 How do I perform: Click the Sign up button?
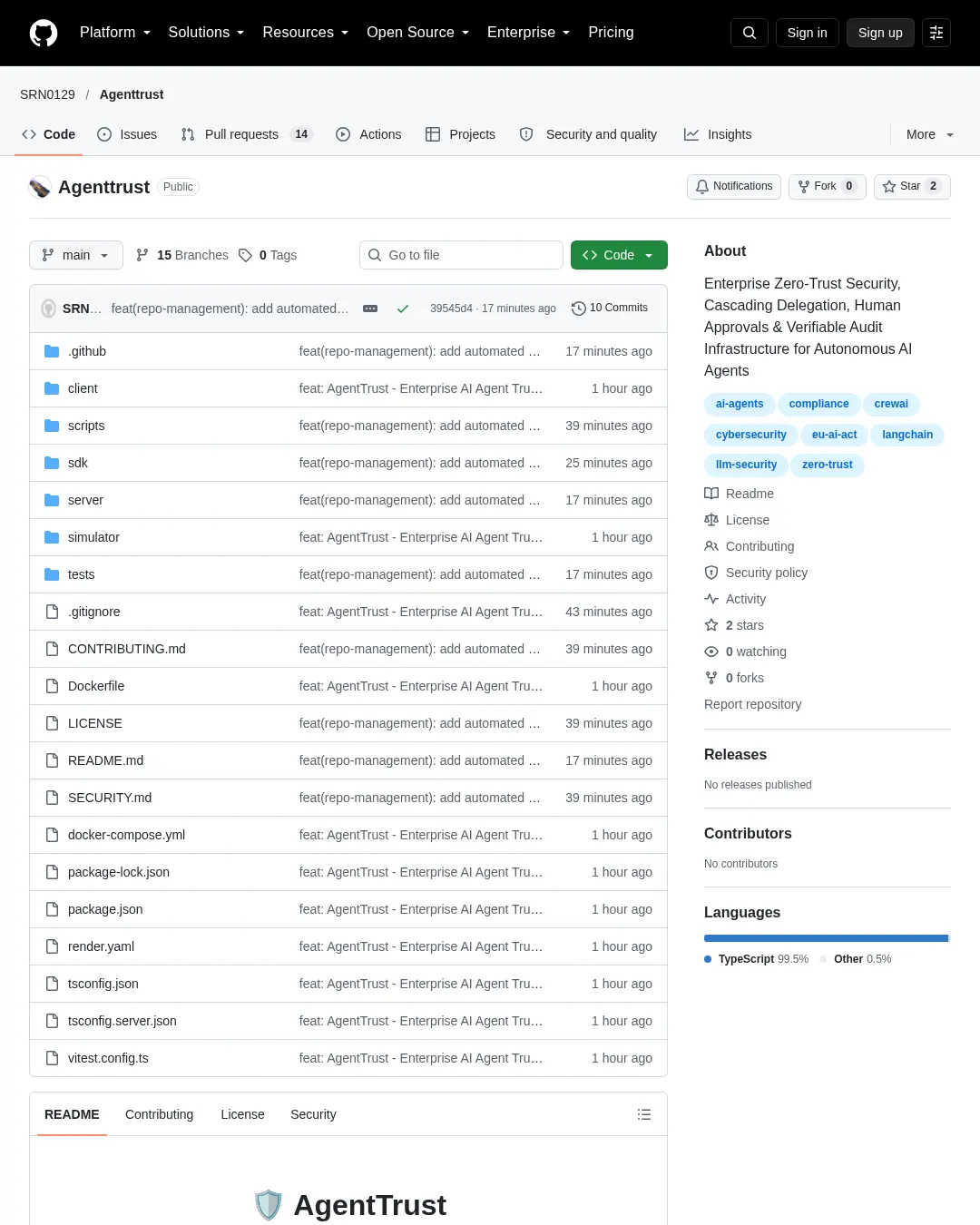pyautogui.click(x=880, y=33)
